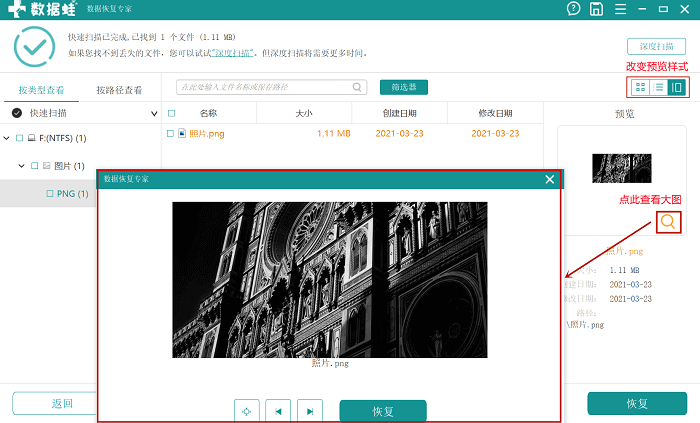Click the 深度扫描 hyperlink in the message
Image resolution: width=700 pixels, height=423 pixels.
point(233,53)
